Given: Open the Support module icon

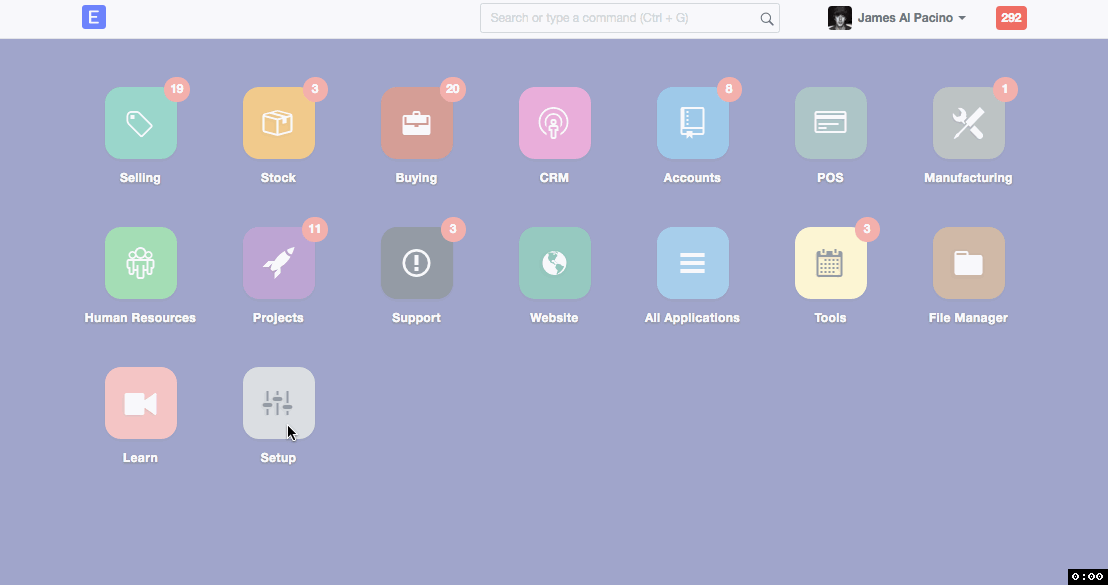Looking at the screenshot, I should (x=417, y=263).
